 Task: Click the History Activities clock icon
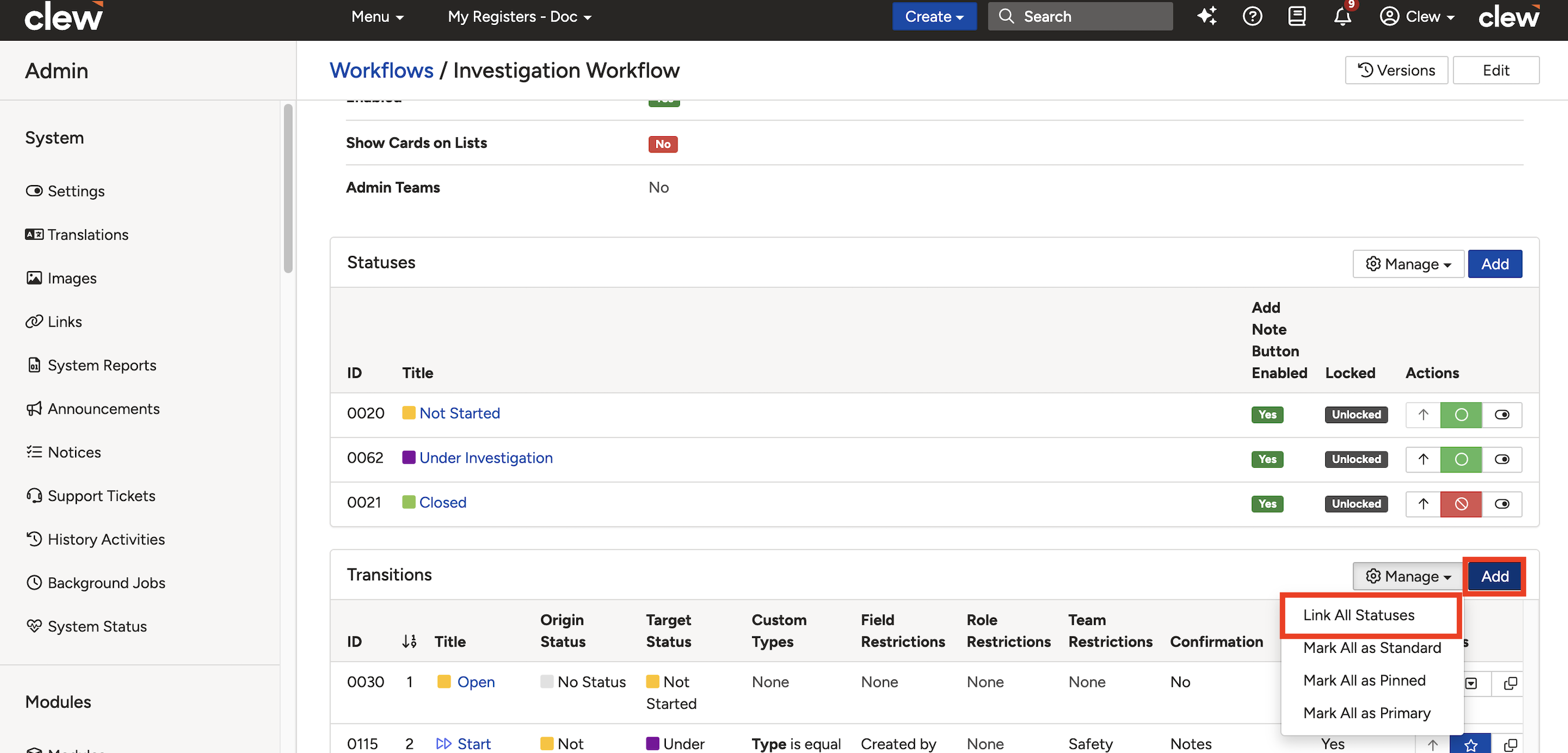pyautogui.click(x=34, y=539)
